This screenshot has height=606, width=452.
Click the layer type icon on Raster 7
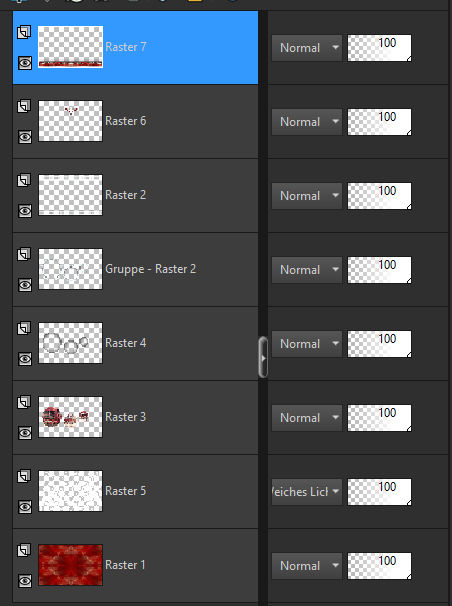(24, 32)
